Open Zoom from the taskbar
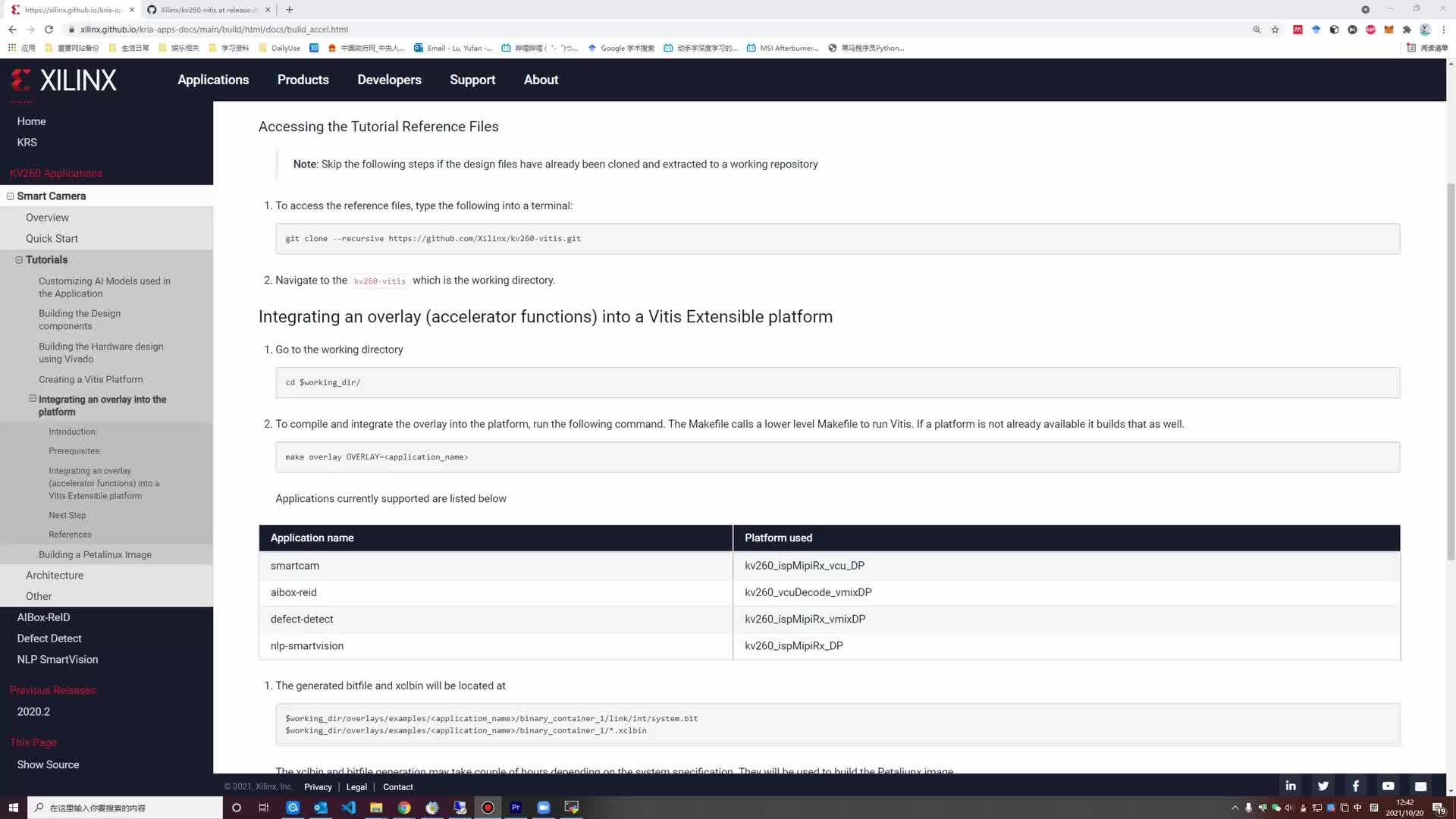Image resolution: width=1456 pixels, height=819 pixels. coord(544,808)
